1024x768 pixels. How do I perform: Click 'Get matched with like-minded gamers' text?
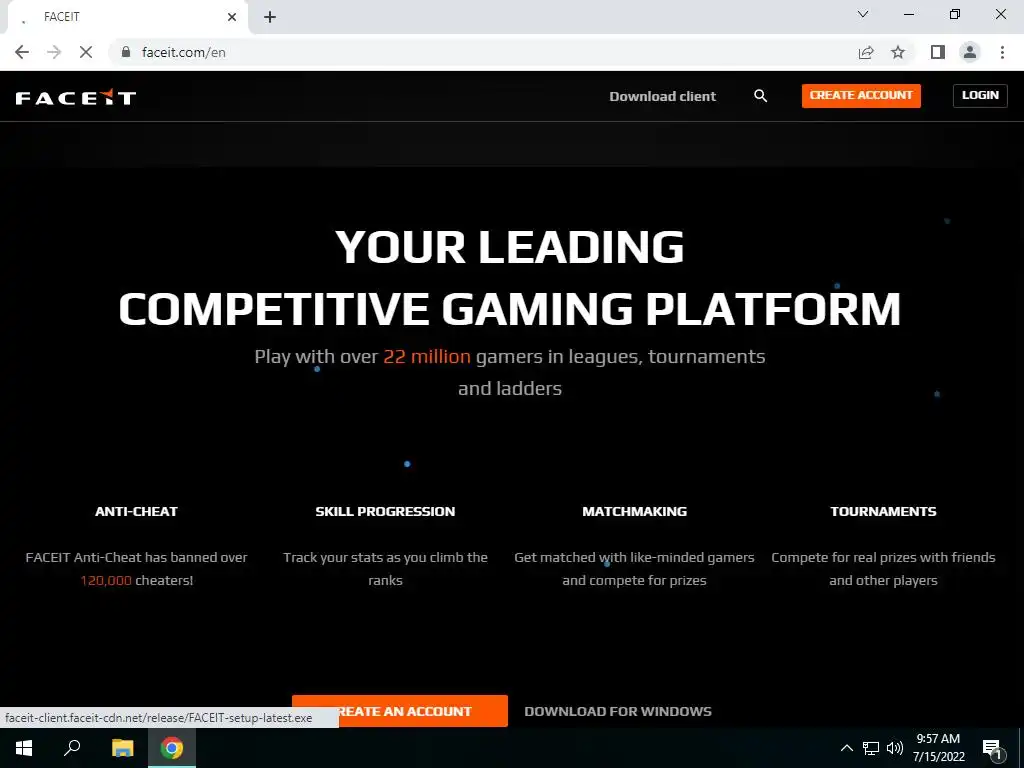[634, 558]
